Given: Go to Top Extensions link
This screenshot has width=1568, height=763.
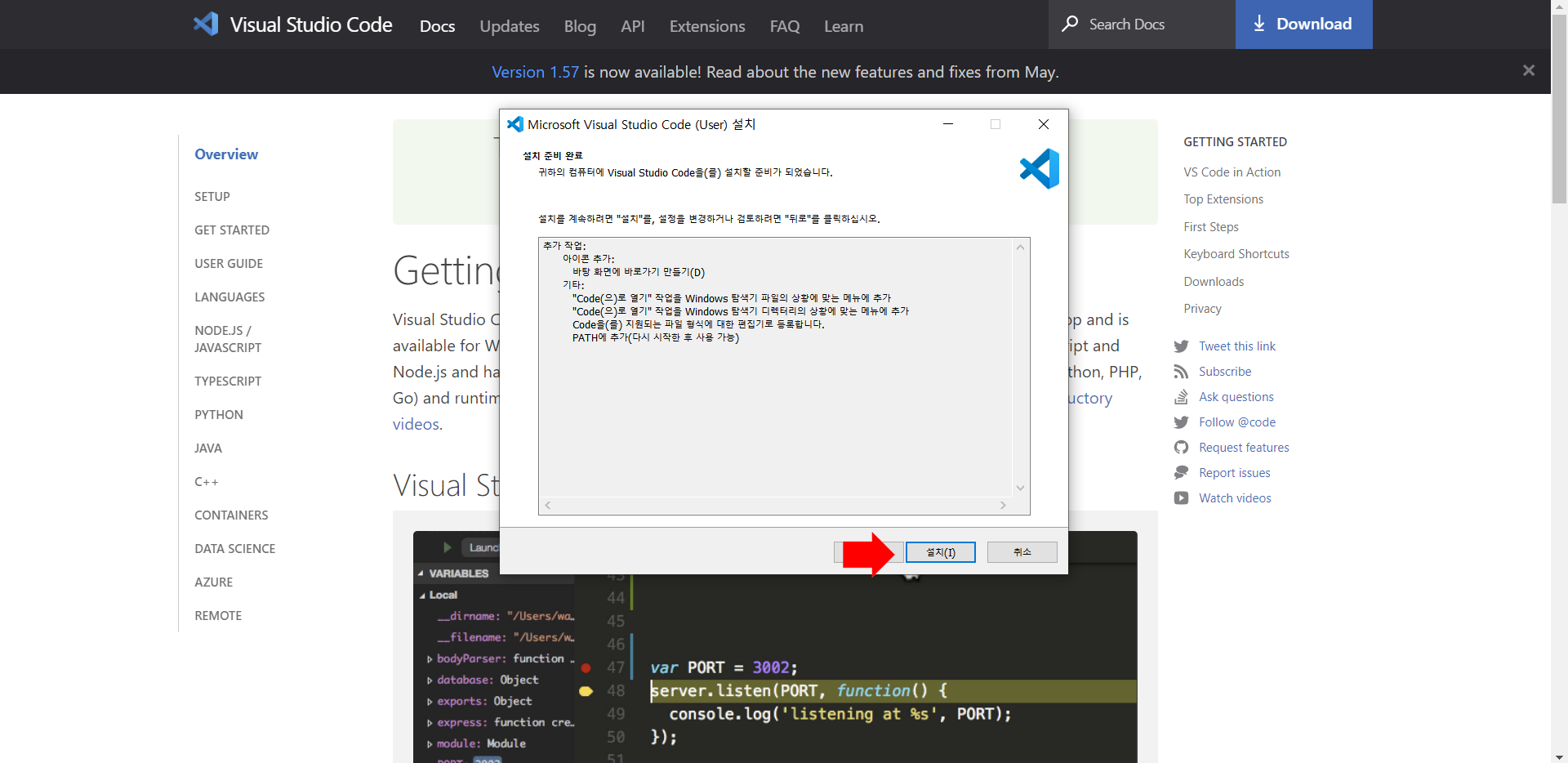Looking at the screenshot, I should [x=1223, y=199].
